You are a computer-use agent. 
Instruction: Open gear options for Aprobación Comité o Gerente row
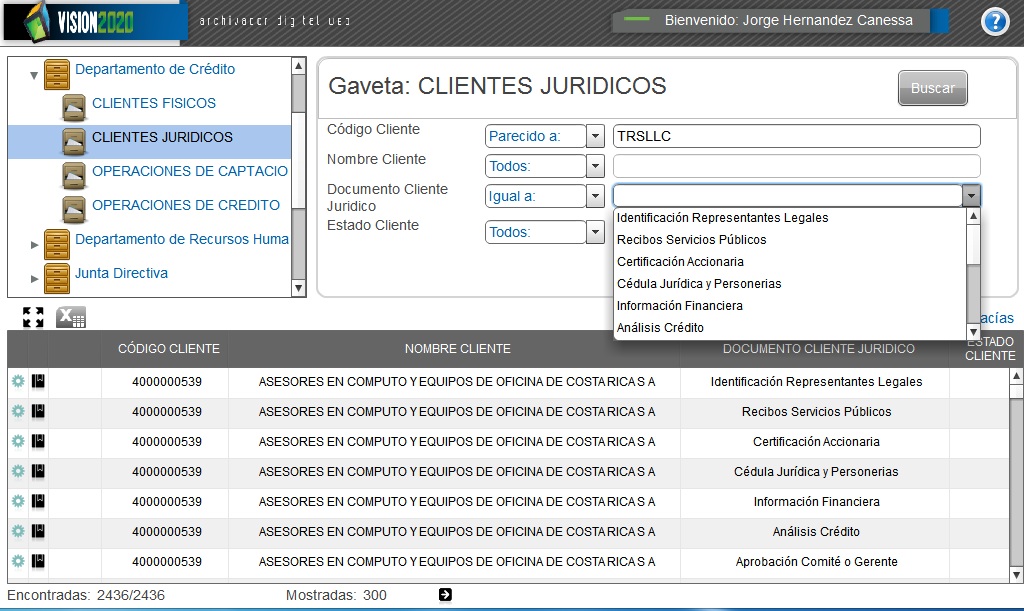(18, 561)
